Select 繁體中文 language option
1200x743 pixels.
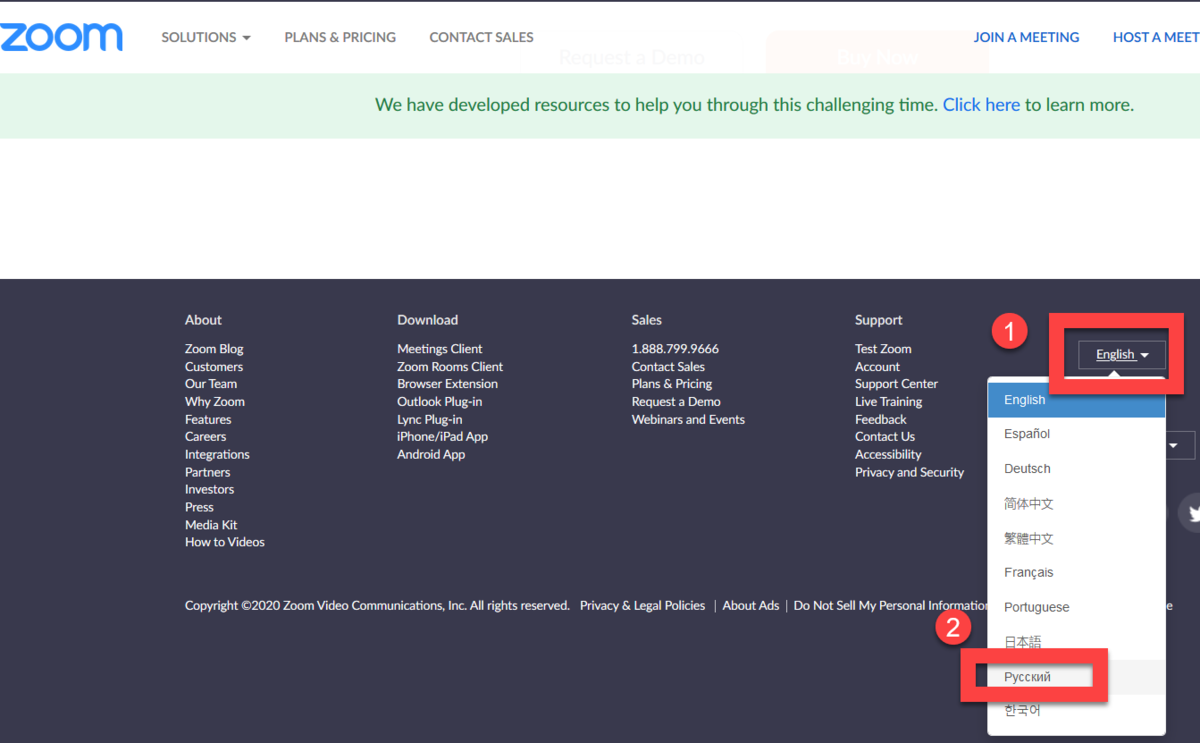[x=1077, y=538]
